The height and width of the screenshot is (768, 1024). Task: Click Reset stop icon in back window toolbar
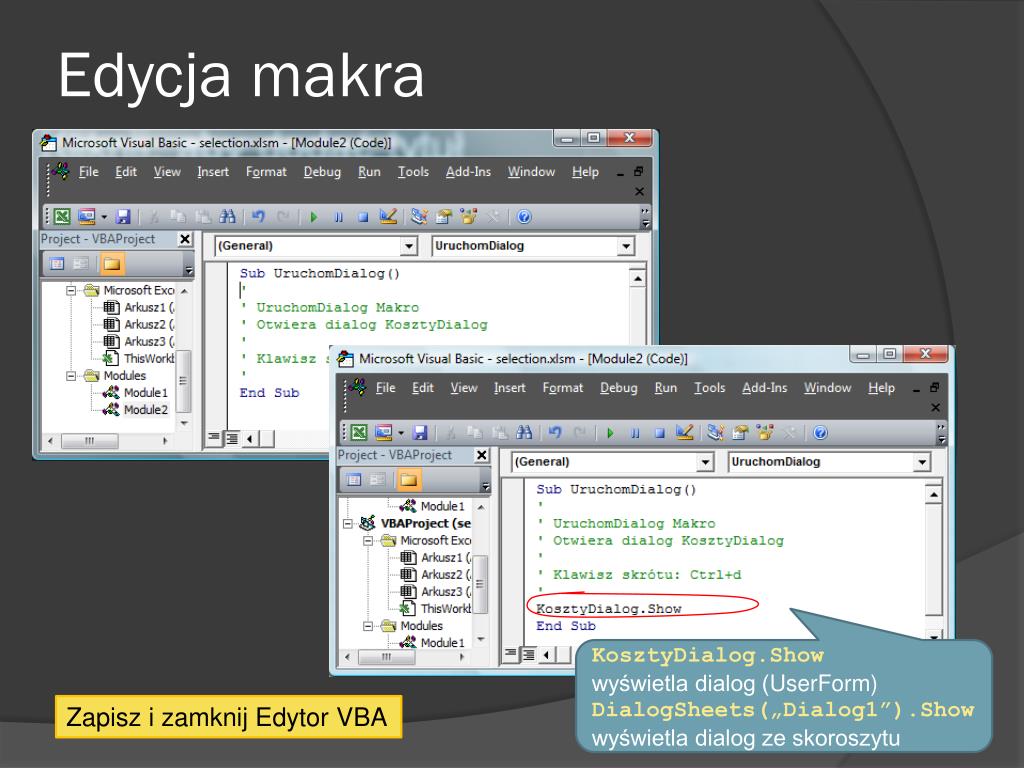tap(363, 217)
